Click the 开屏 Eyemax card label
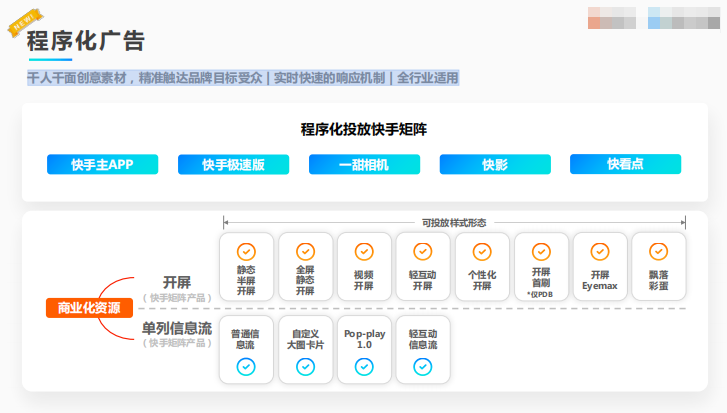 (x=600, y=280)
